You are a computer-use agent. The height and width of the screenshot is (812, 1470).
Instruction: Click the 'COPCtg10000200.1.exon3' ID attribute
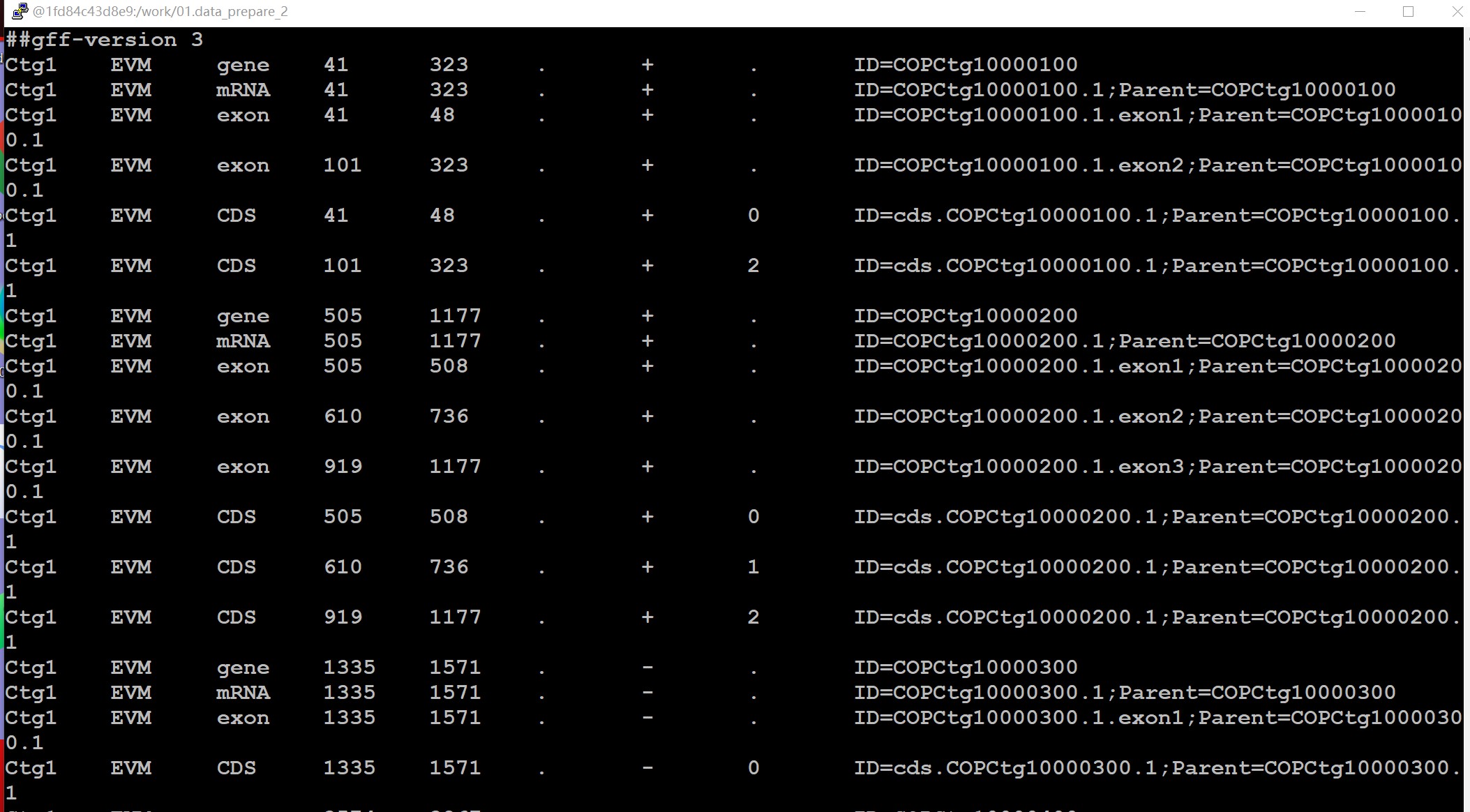click(x=1019, y=467)
